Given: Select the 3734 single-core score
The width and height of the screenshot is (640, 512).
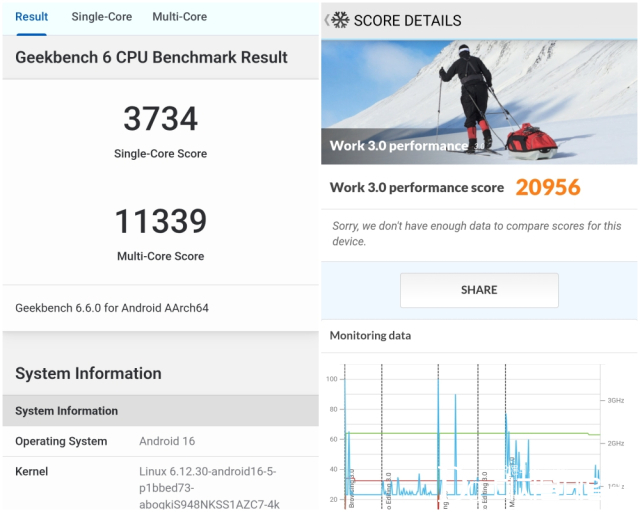Looking at the screenshot, I should tap(160, 119).
